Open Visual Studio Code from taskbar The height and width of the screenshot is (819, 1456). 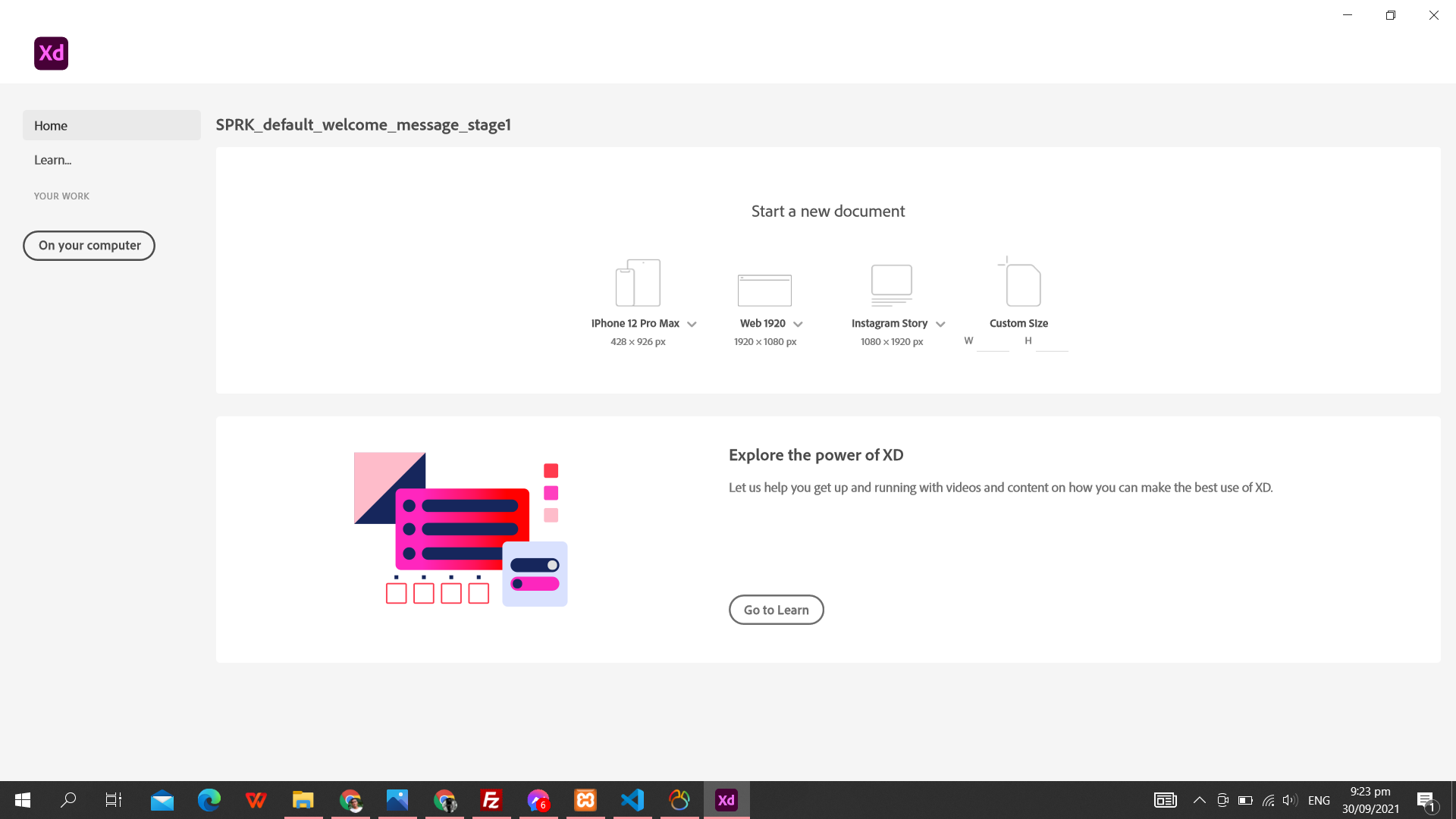point(632,800)
